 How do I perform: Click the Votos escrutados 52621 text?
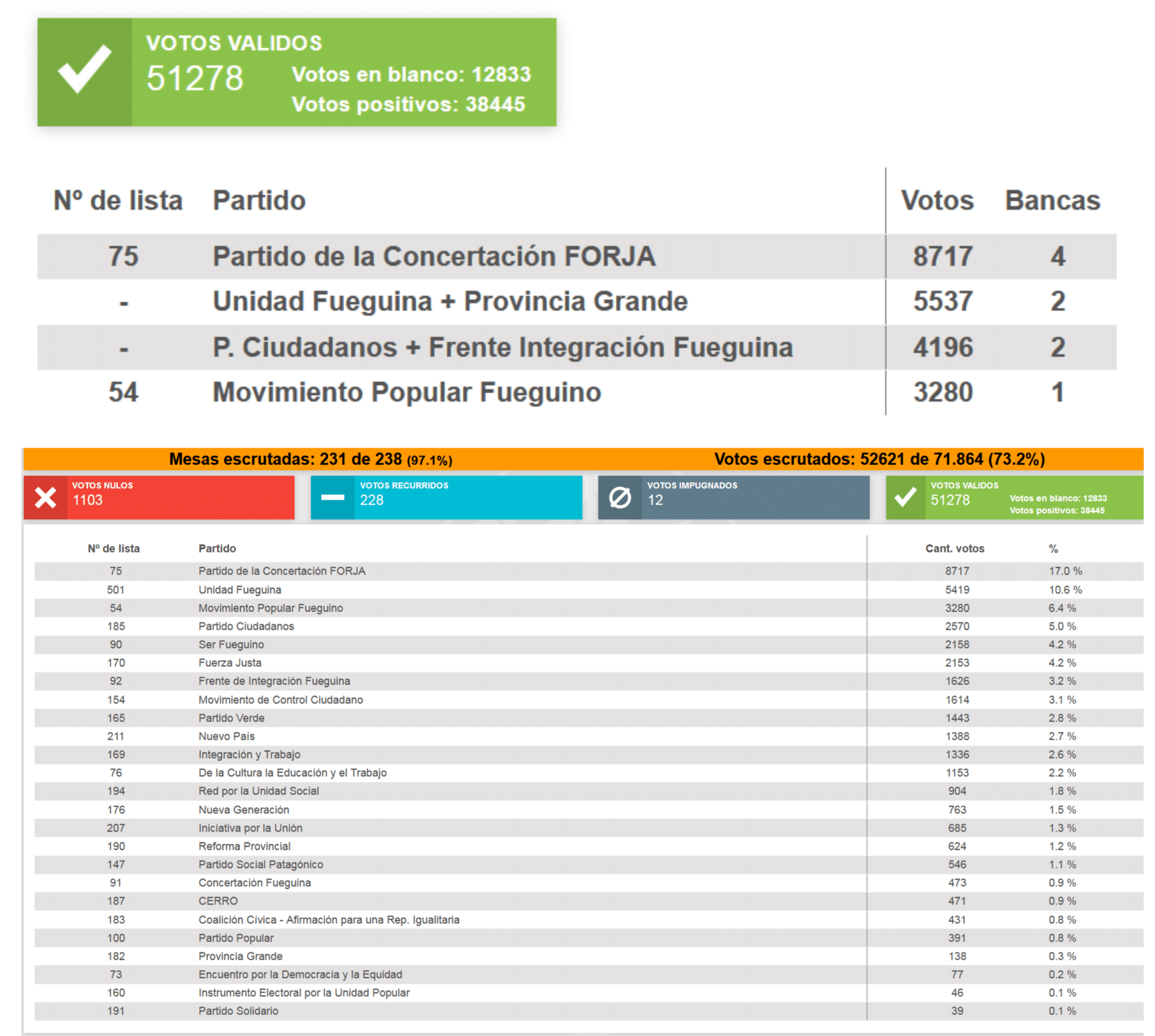click(879, 459)
